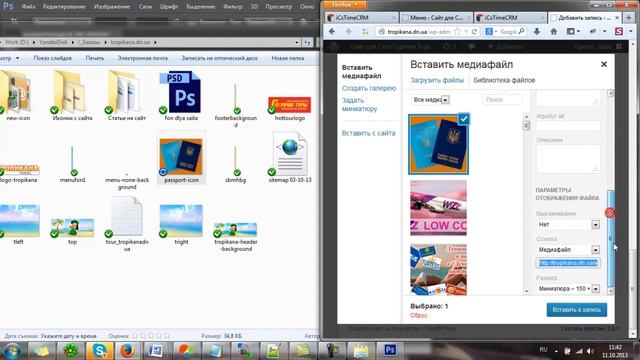Select the tour_tropikanadnua blank file
The image size is (640, 360).
point(127,222)
